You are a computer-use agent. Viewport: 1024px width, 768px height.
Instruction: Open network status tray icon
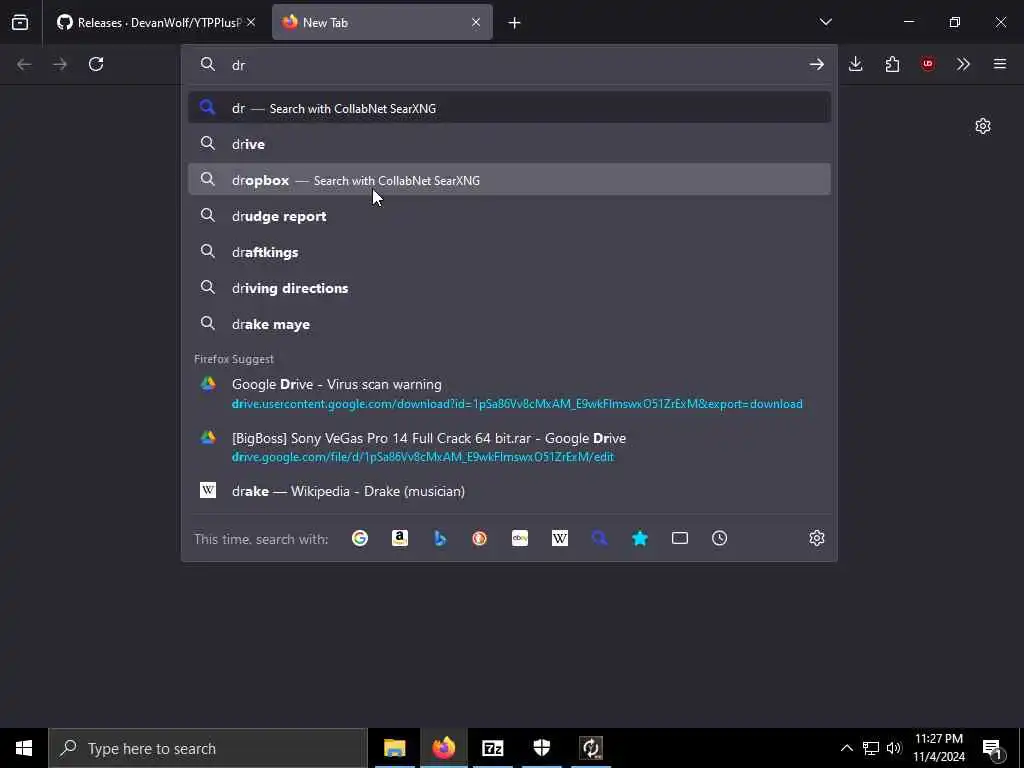pos(871,748)
